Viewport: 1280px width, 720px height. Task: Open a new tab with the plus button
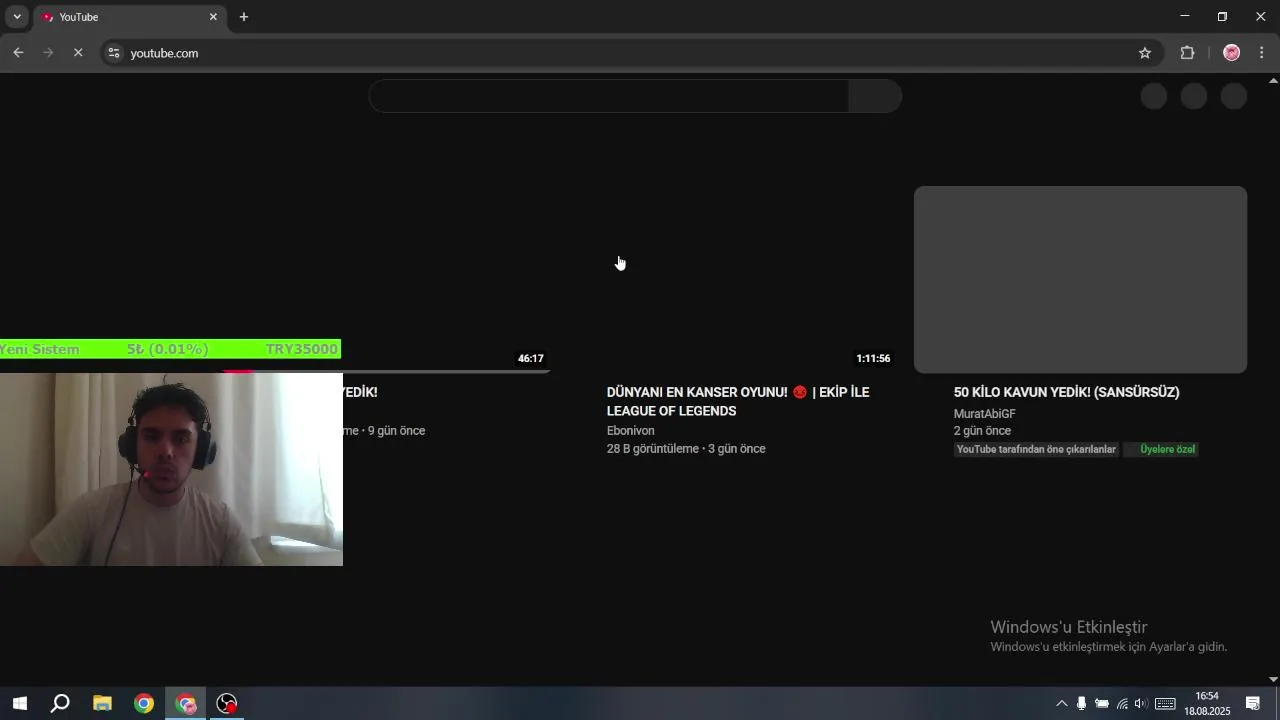[x=244, y=17]
